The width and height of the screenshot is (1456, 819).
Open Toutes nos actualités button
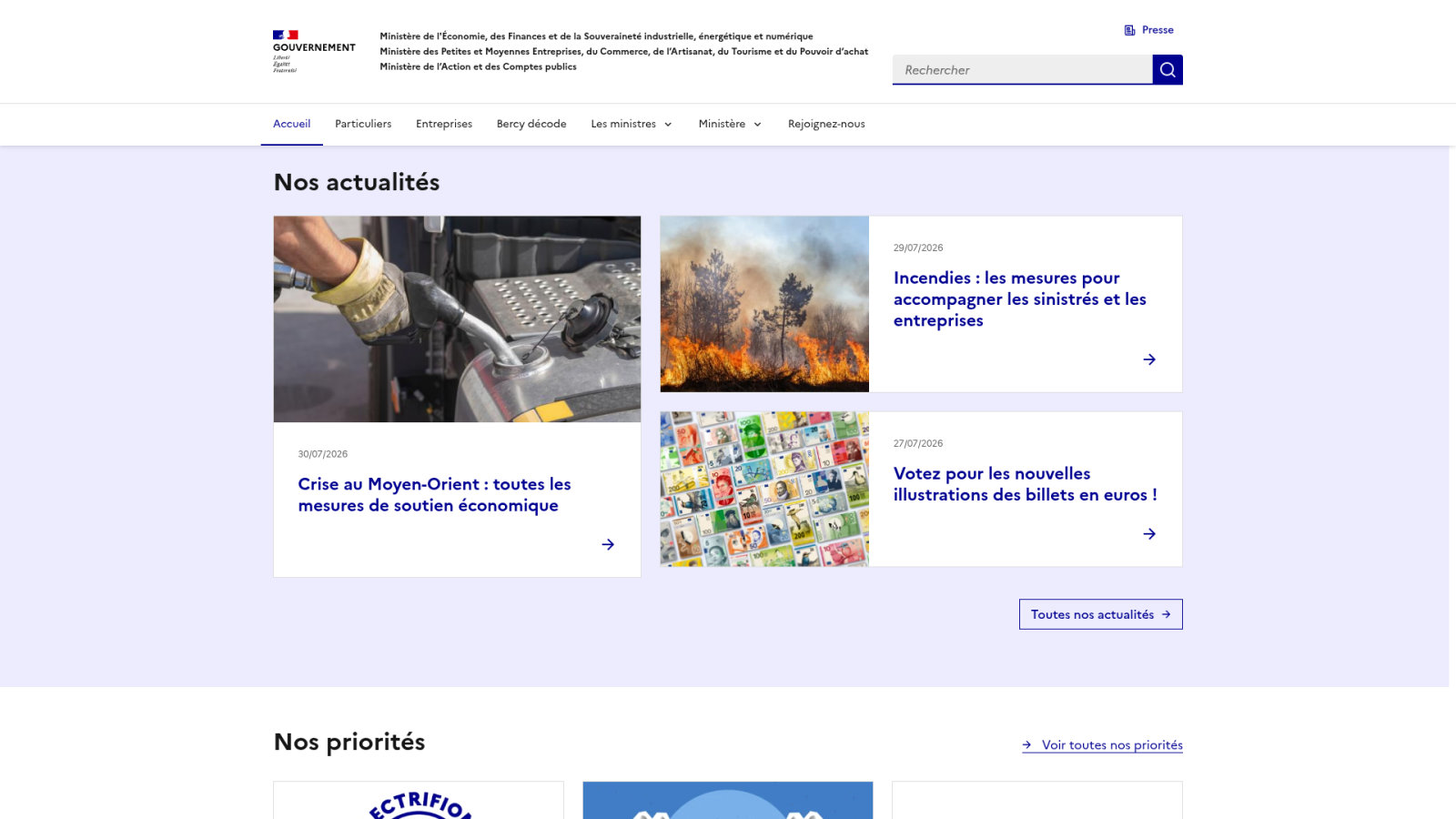point(1101,614)
